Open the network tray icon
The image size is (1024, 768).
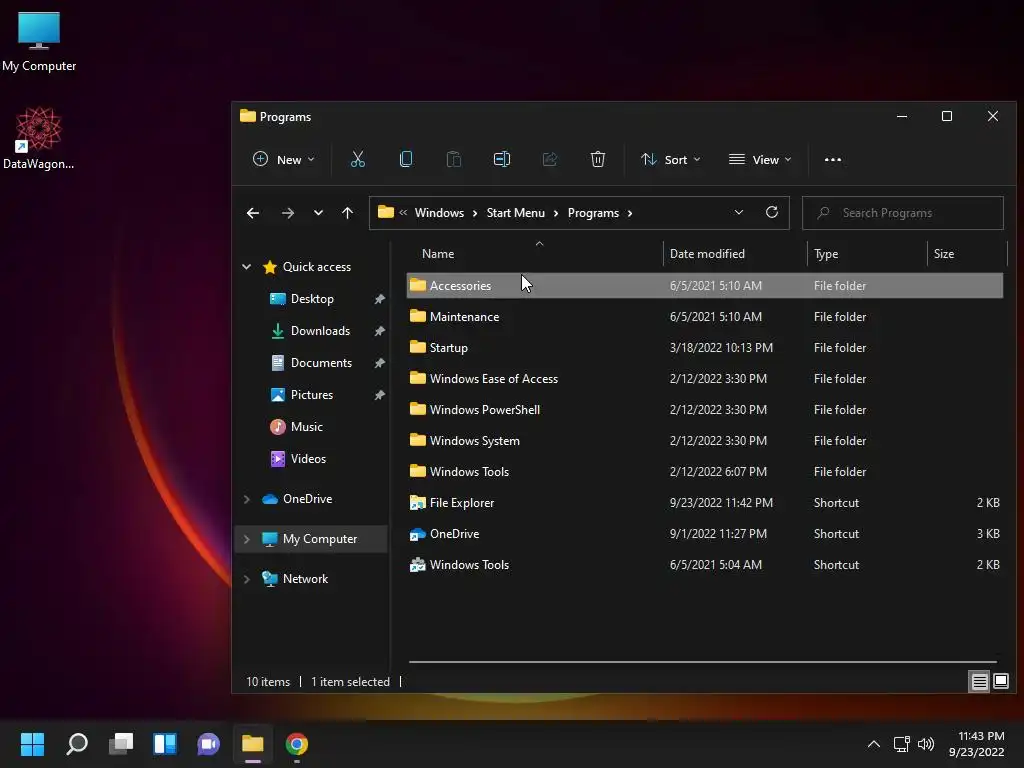pyautogui.click(x=901, y=744)
